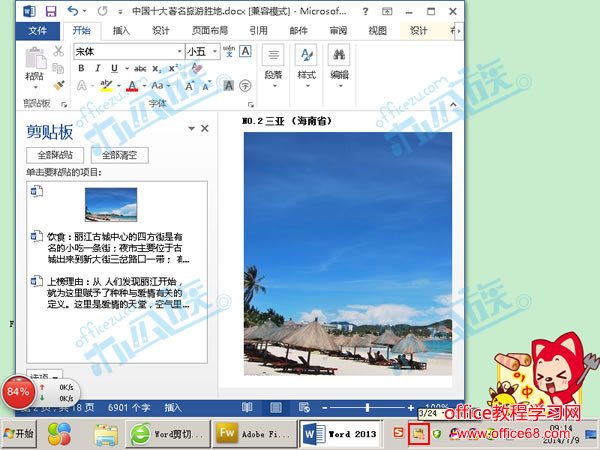
Task: Expand the Paste options arrow below 粘贴
Action: [35, 87]
